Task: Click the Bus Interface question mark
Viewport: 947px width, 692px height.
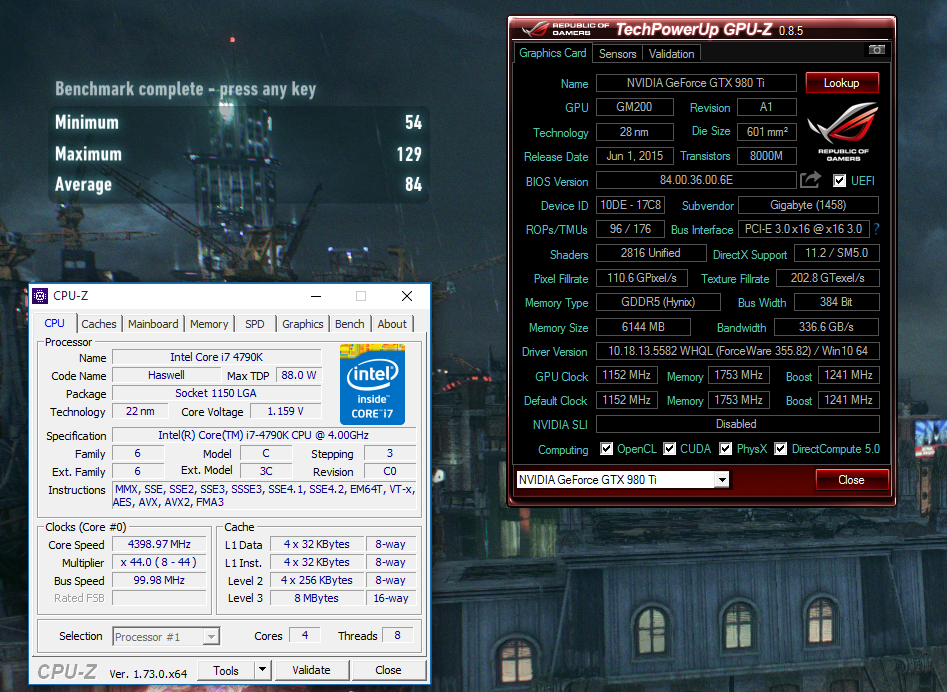Action: 876,229
